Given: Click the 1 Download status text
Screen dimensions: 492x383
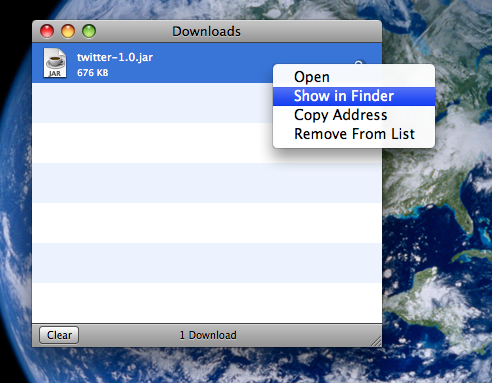Looking at the screenshot, I should (208, 335).
